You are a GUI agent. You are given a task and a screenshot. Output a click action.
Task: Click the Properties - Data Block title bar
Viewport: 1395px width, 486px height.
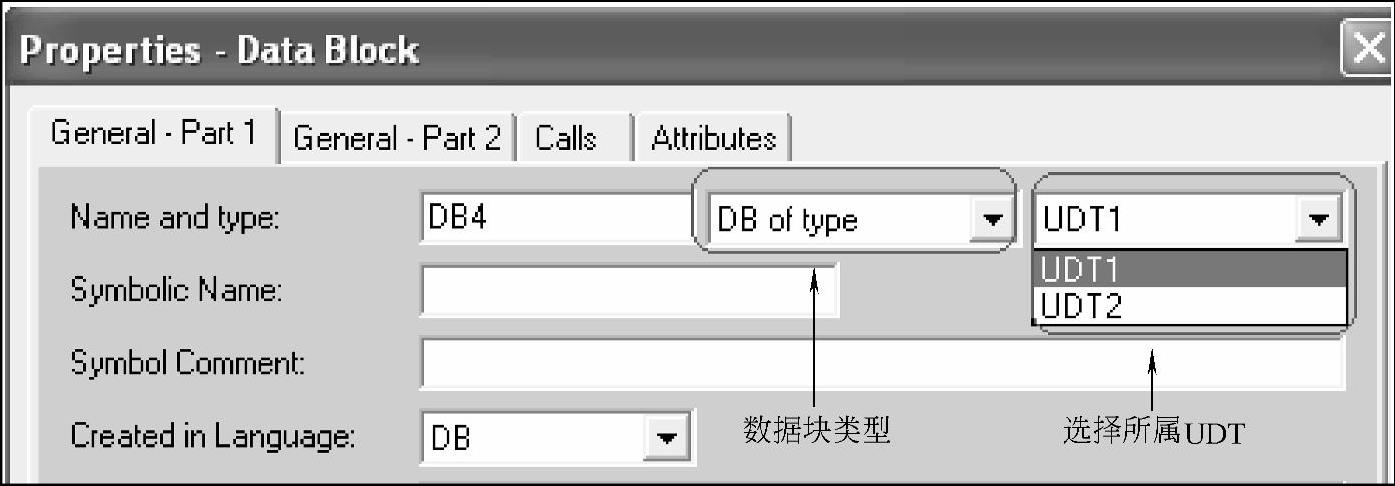(600, 50)
